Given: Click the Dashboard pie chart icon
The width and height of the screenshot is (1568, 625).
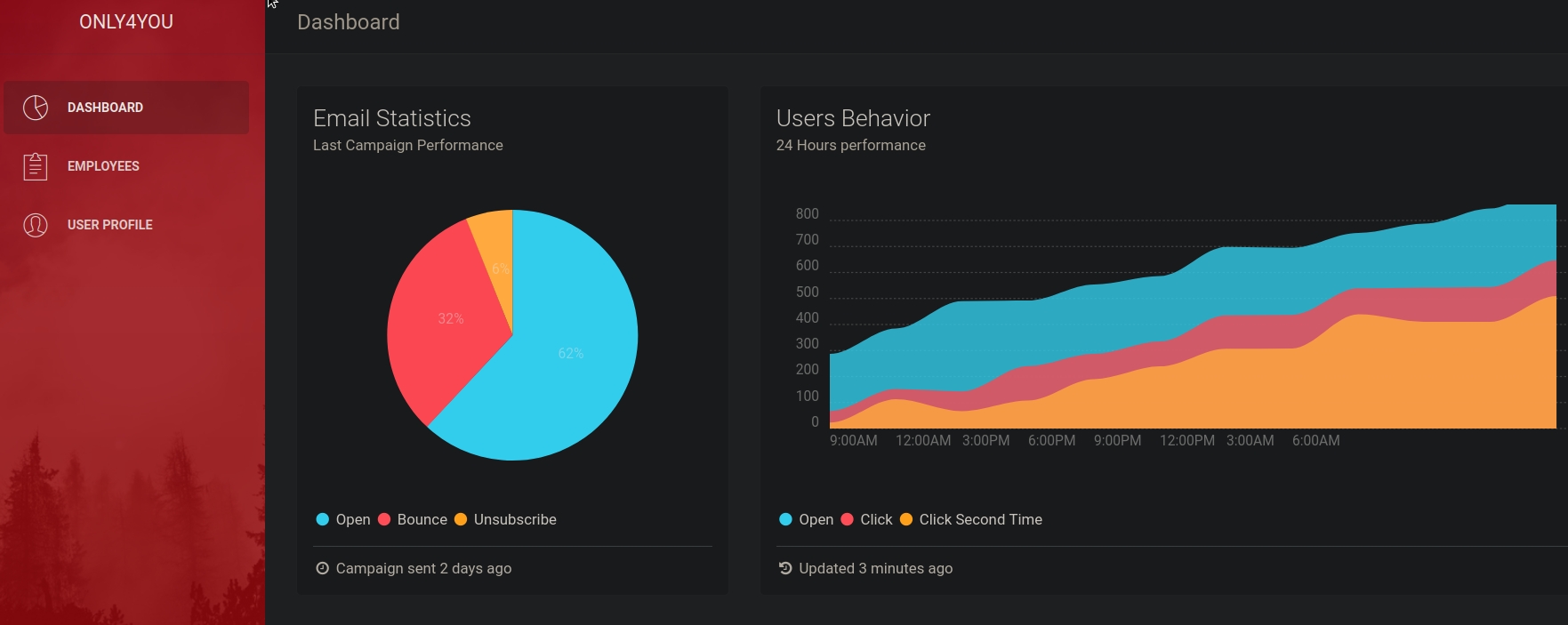Looking at the screenshot, I should pyautogui.click(x=36, y=108).
